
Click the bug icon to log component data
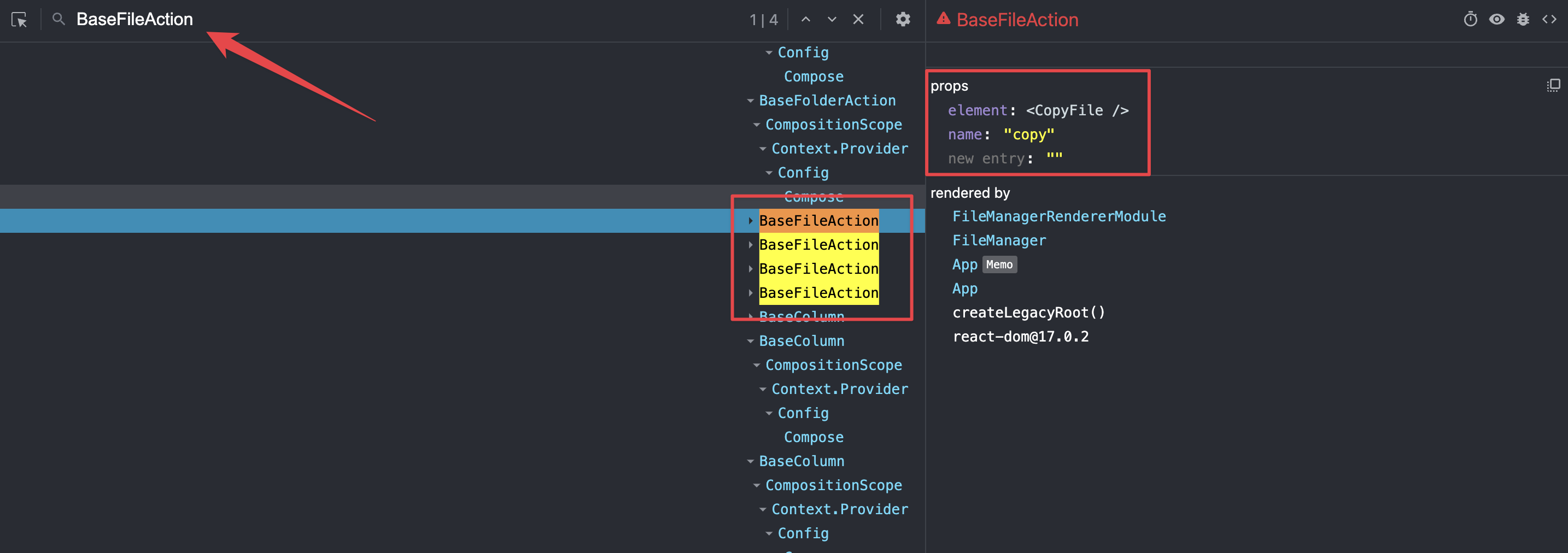1523,19
